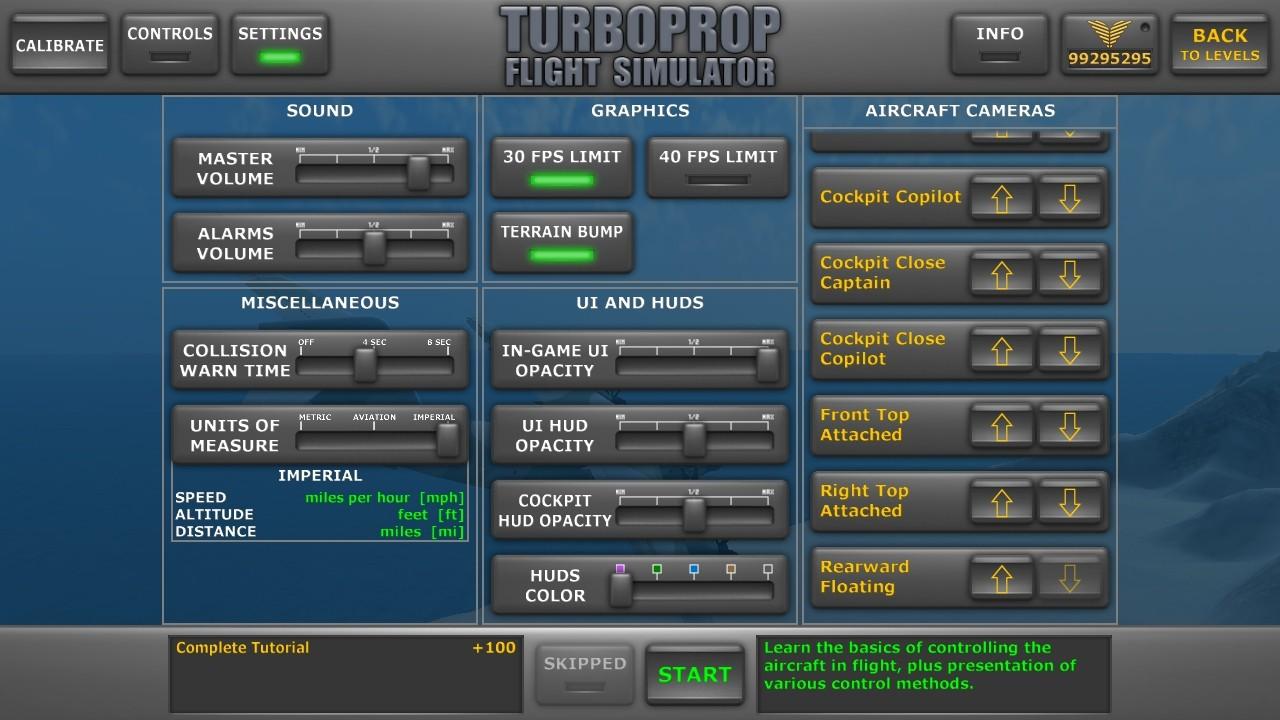The height and width of the screenshot is (720, 1280).
Task: Move Rearward Floating camera up
Action: [x=1001, y=578]
